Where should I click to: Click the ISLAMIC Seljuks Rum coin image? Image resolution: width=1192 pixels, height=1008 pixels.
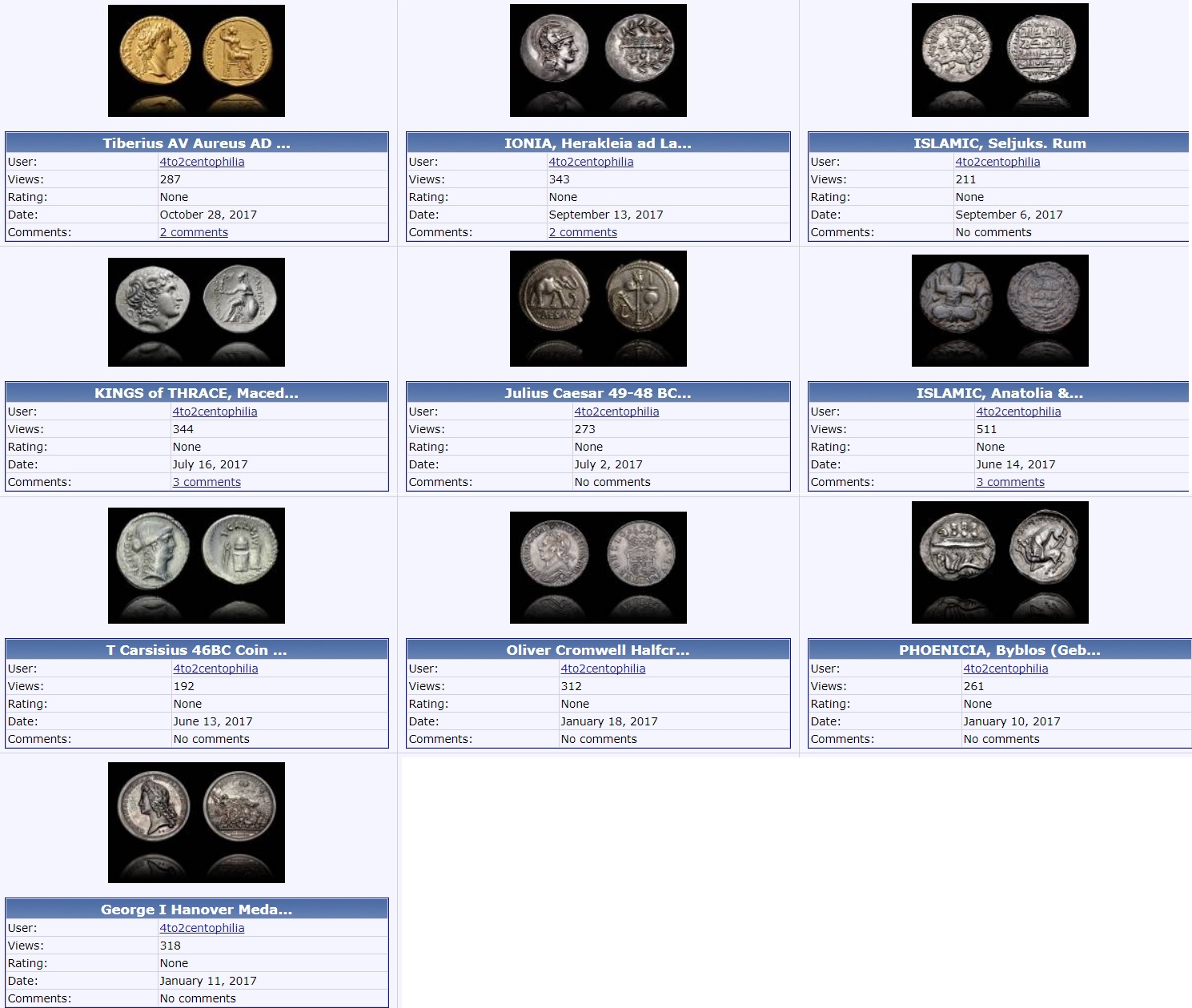[x=1000, y=60]
